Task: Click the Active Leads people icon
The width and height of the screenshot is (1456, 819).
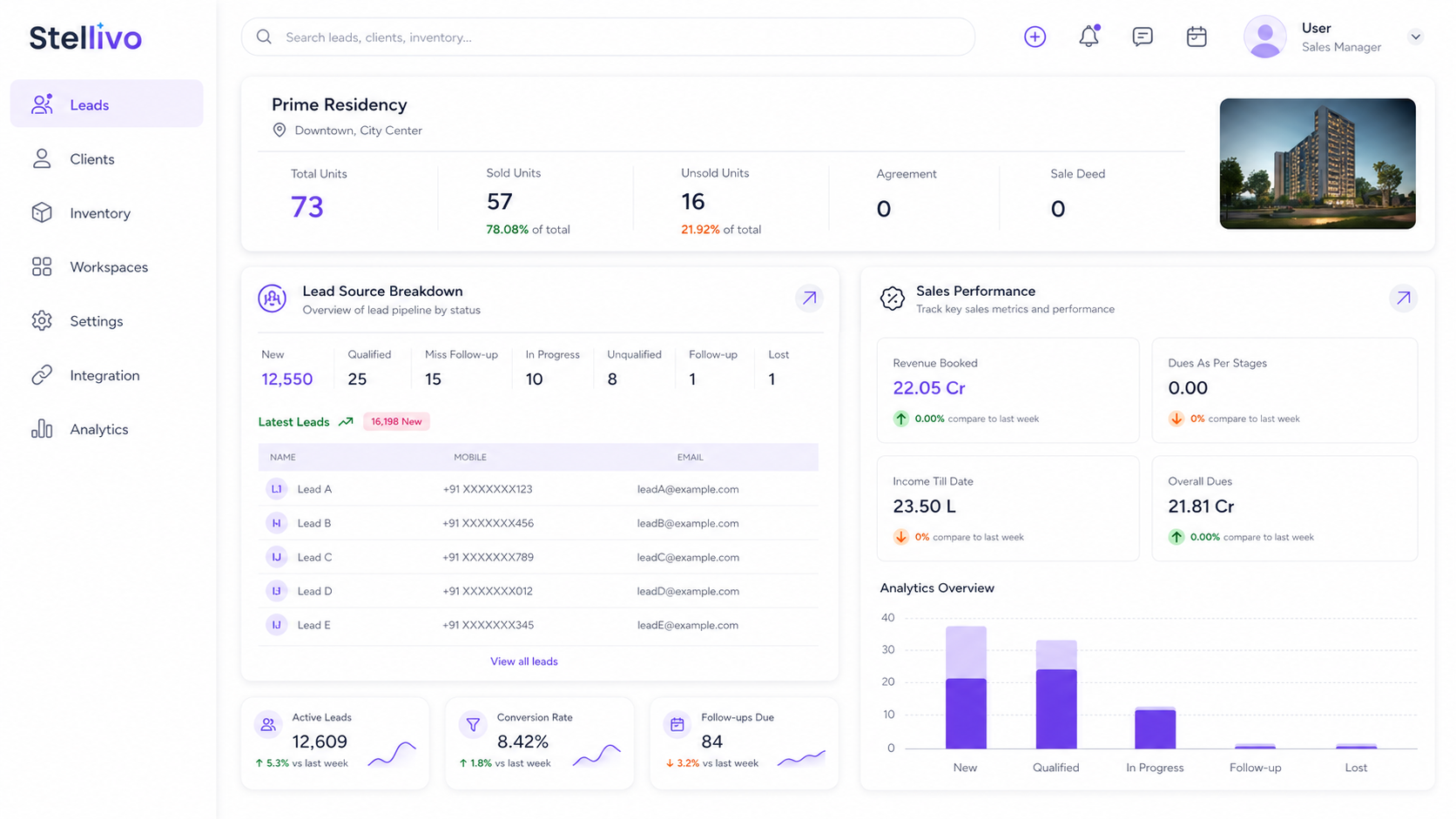Action: (x=268, y=724)
